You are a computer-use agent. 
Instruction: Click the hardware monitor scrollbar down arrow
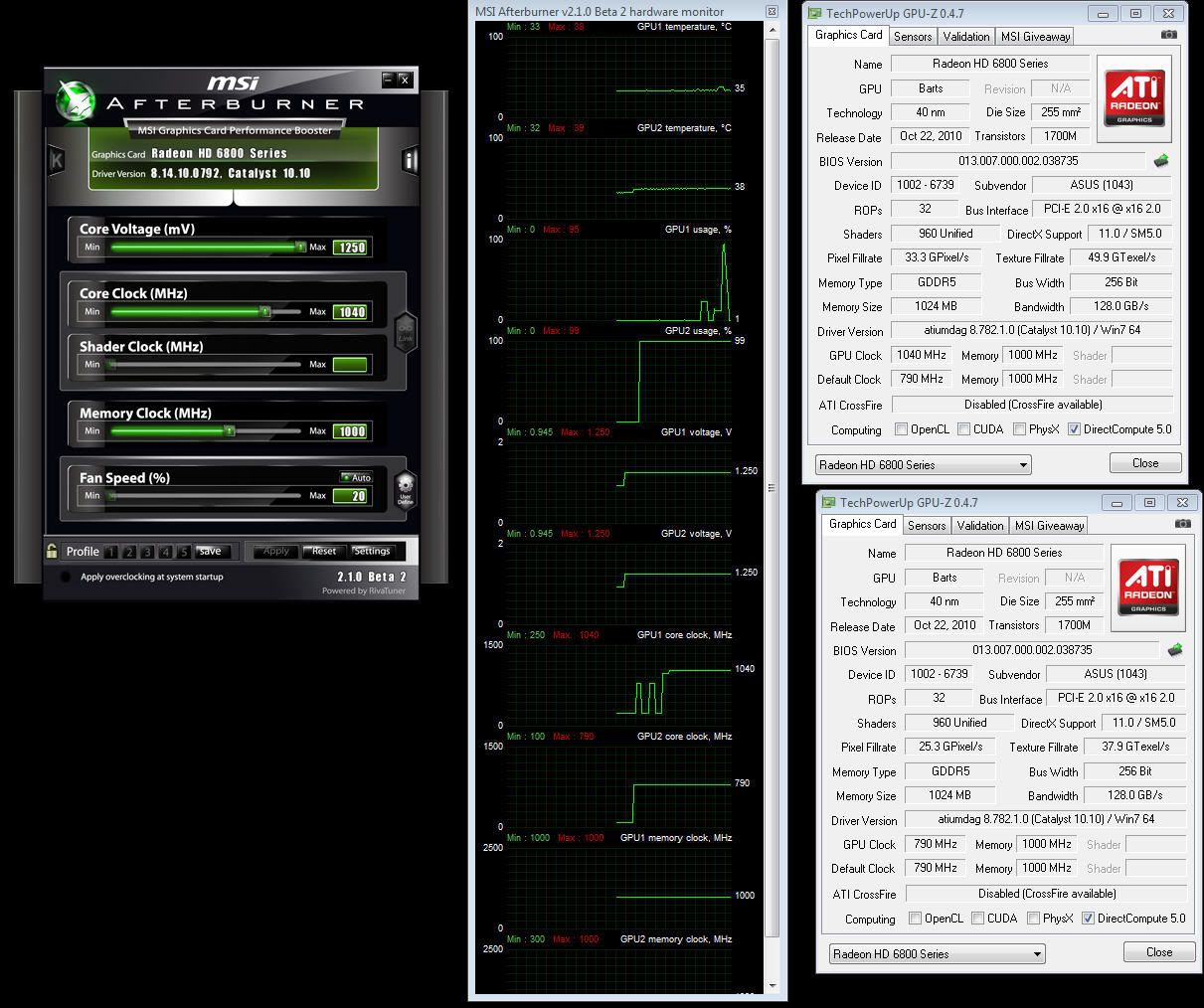pos(773,986)
